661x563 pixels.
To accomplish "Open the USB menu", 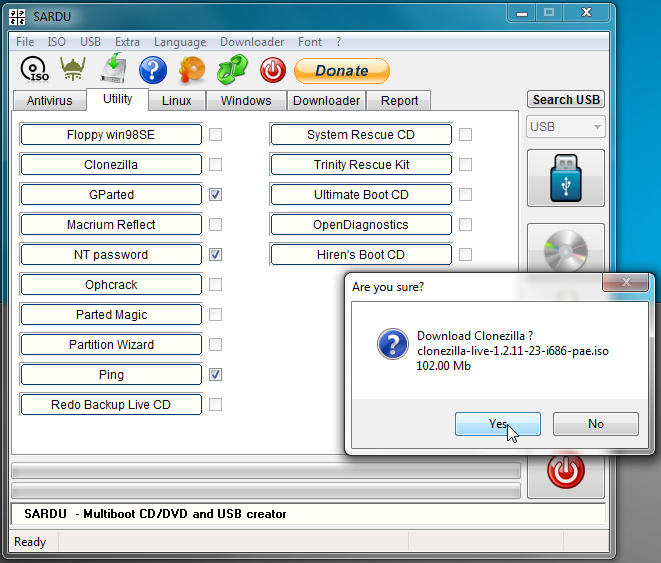I will click(x=90, y=42).
